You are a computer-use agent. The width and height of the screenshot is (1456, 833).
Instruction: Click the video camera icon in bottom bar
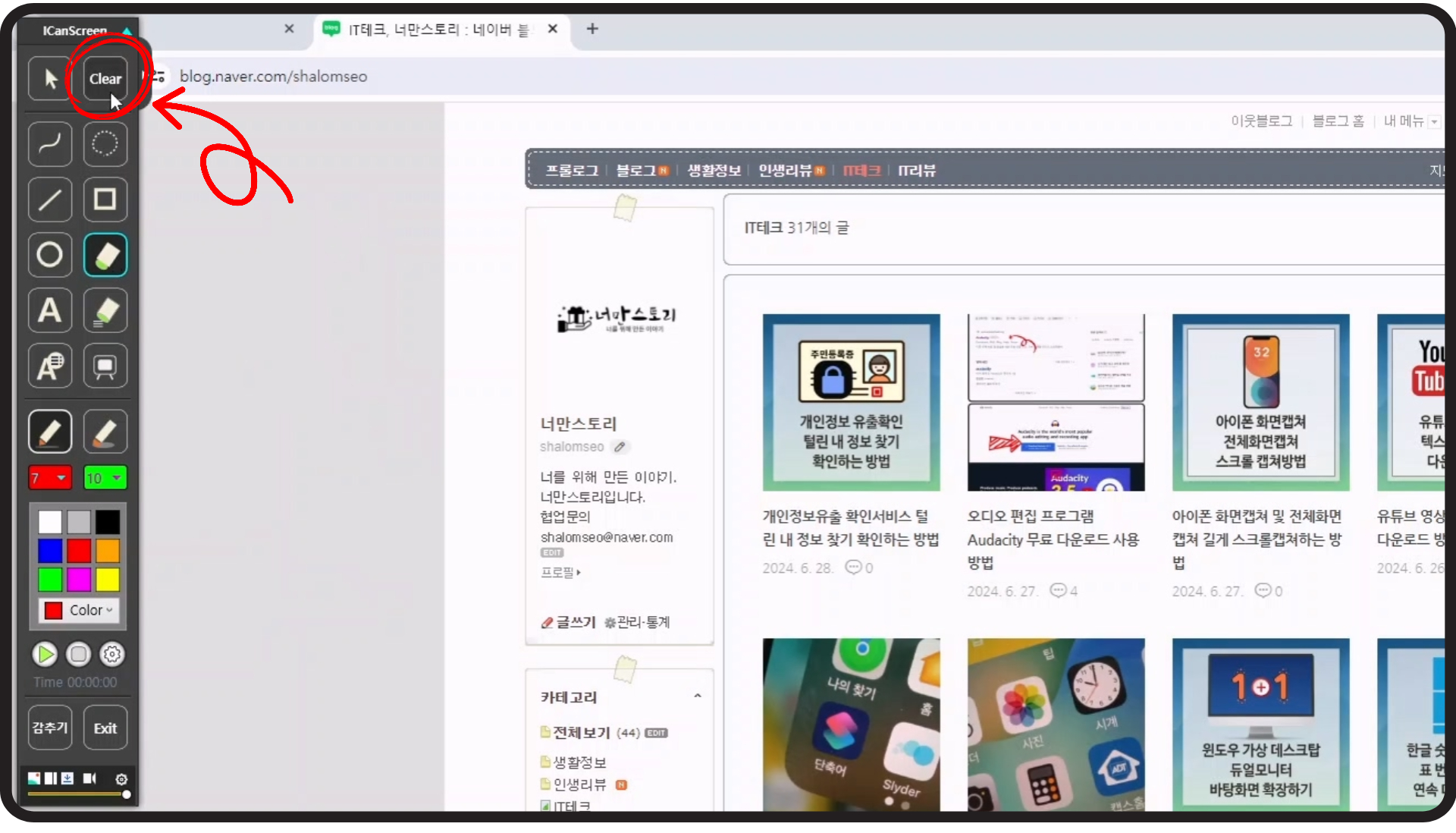[x=89, y=778]
